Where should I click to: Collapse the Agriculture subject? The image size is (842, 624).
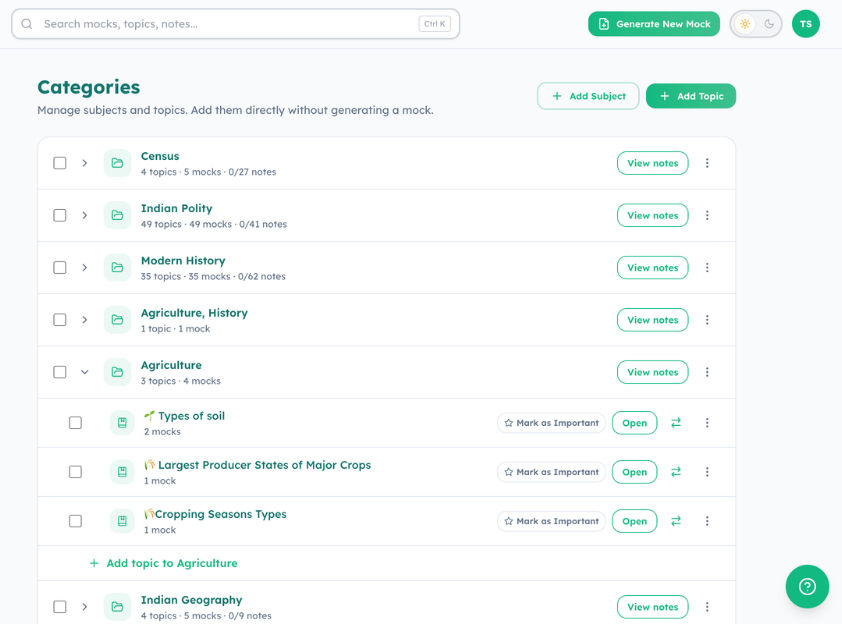tap(84, 372)
